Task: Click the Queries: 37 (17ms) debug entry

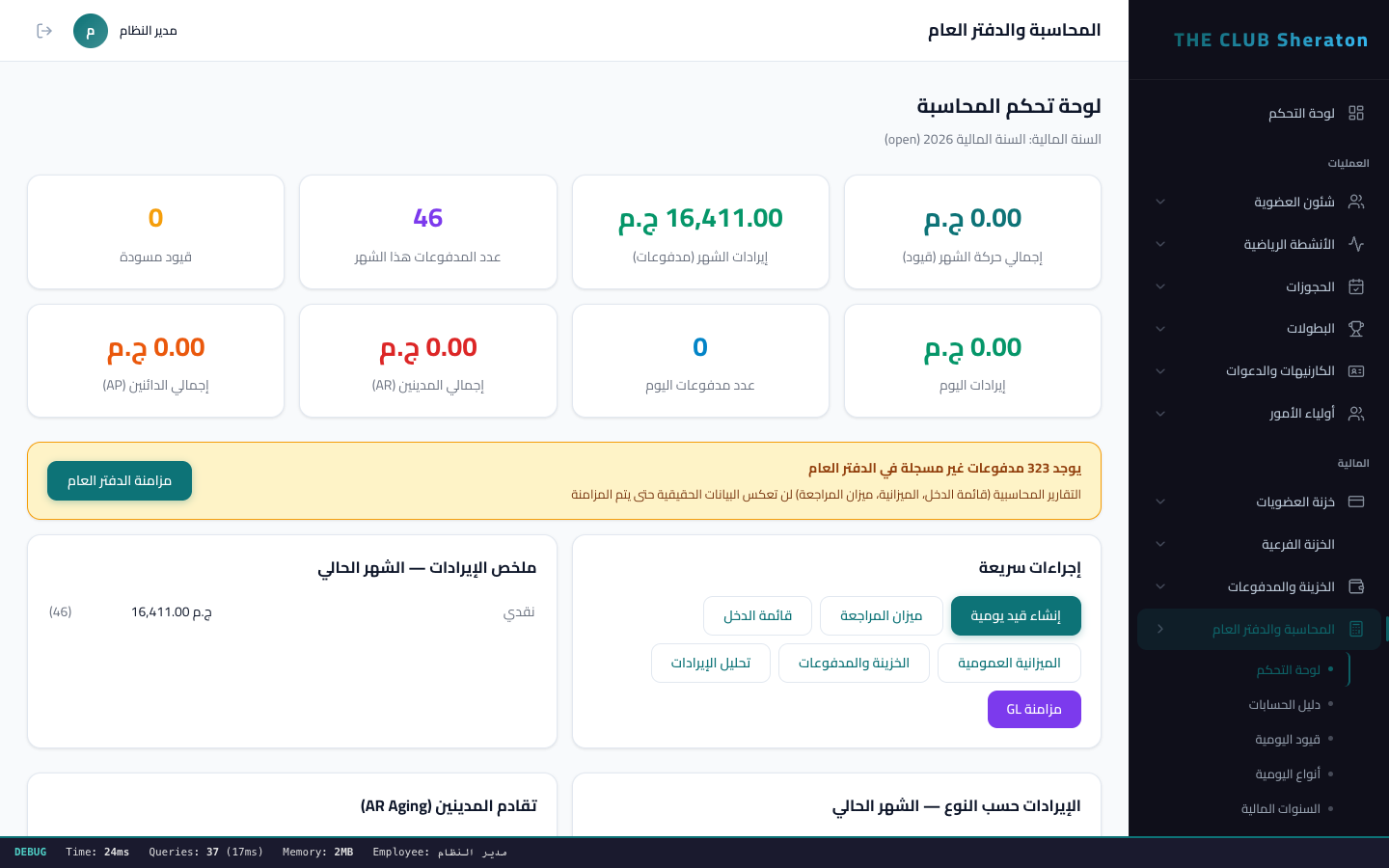Action: [206, 852]
